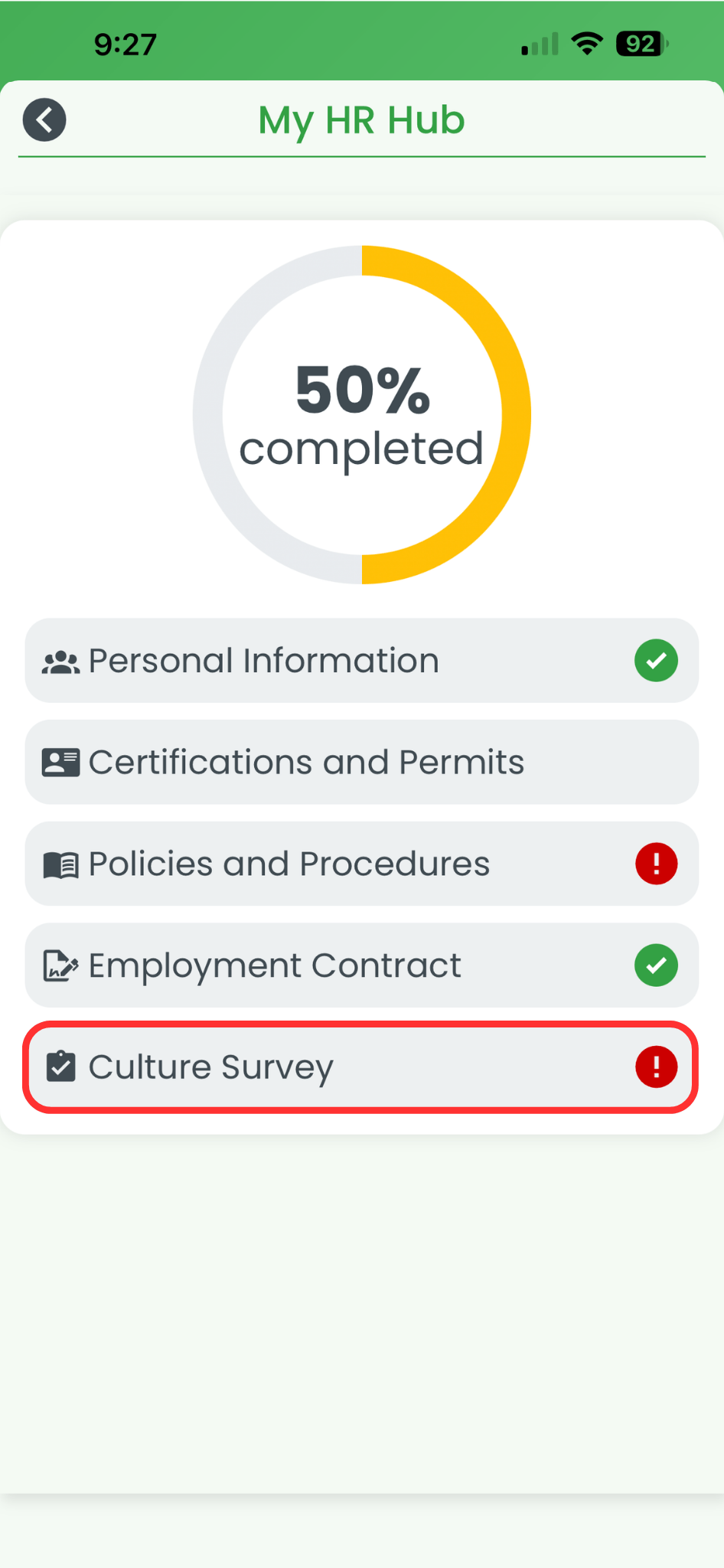The height and width of the screenshot is (1568, 724).
Task: Tap the red alert badge on Culture Survey
Action: pyautogui.click(x=657, y=1067)
